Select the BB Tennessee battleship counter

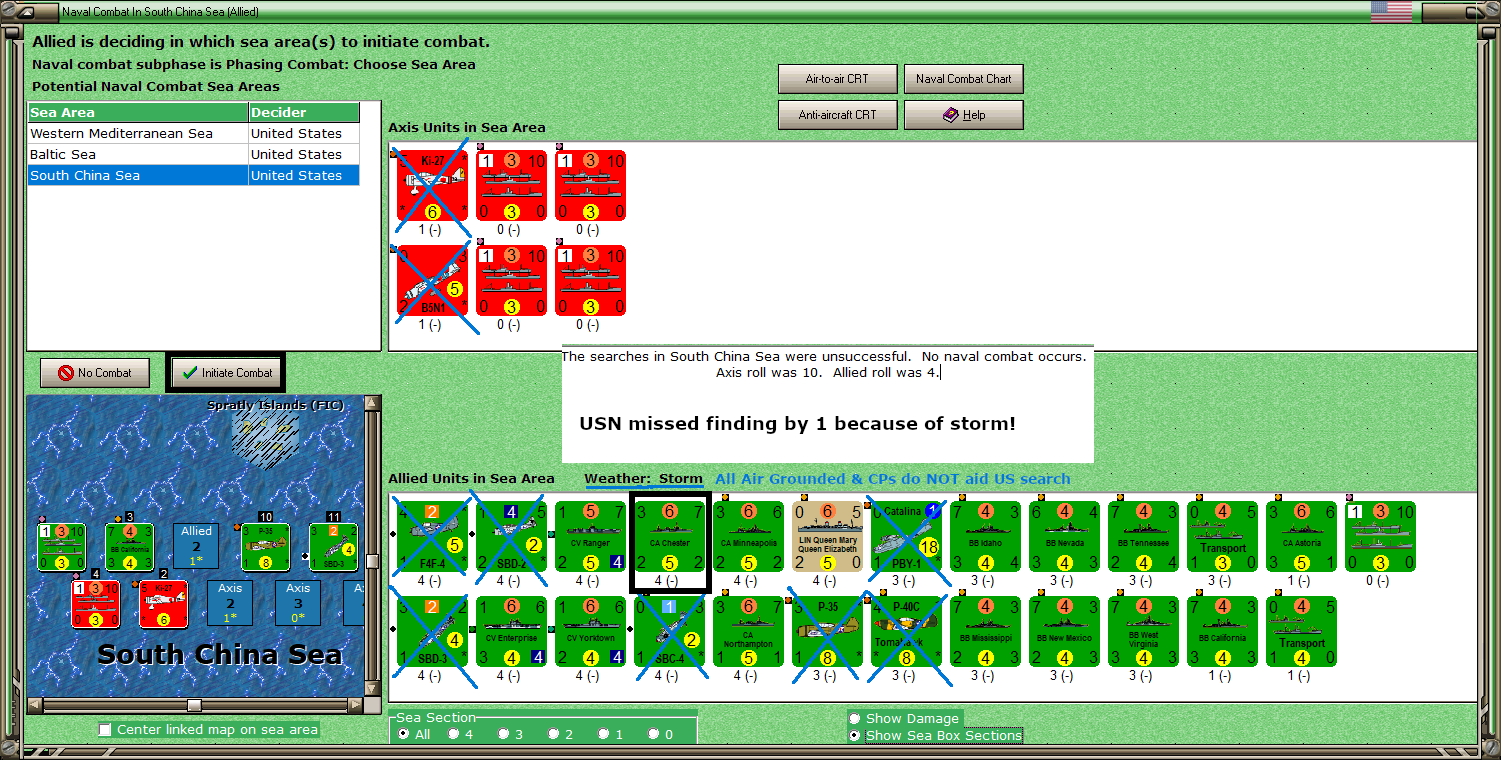[1143, 536]
